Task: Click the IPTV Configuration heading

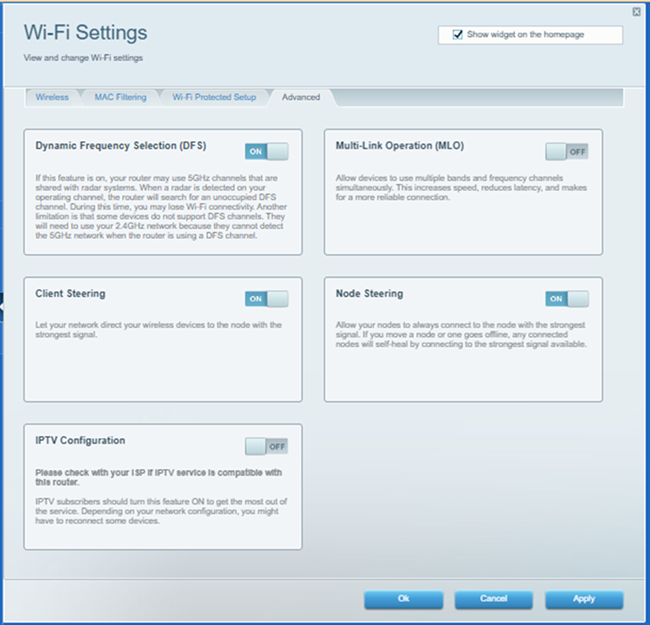Action: pos(80,440)
